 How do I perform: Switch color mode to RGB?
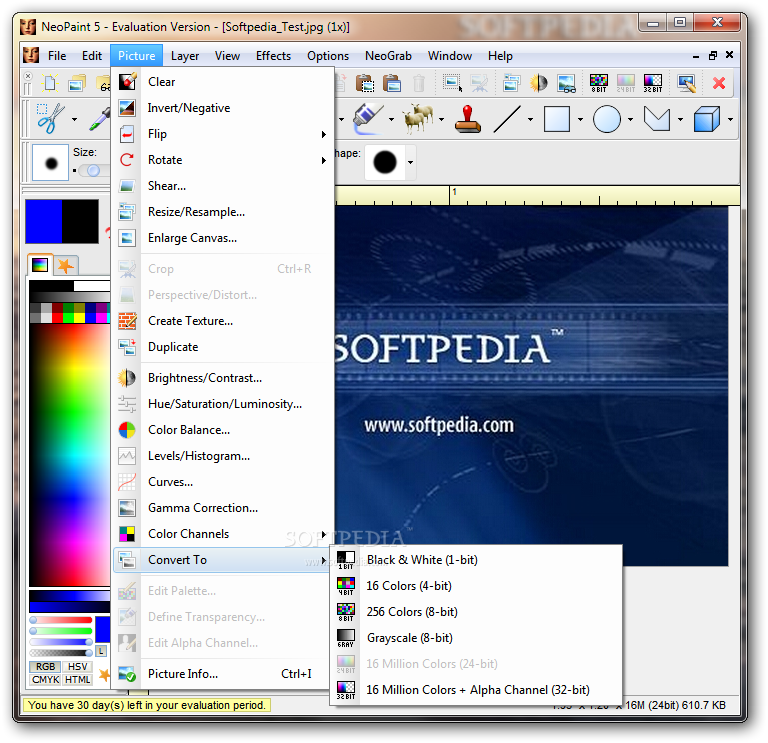click(x=46, y=667)
